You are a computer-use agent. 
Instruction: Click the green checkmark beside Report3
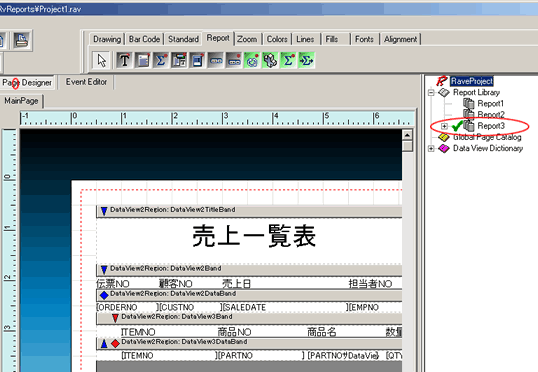(457, 126)
